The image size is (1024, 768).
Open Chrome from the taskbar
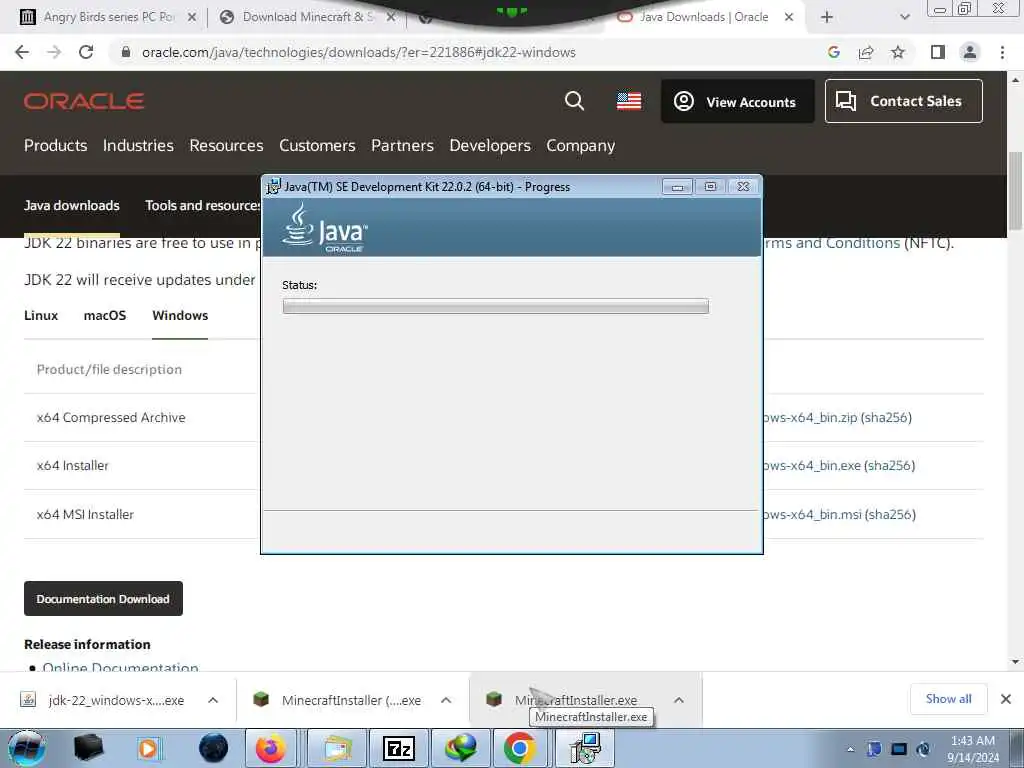click(x=520, y=748)
